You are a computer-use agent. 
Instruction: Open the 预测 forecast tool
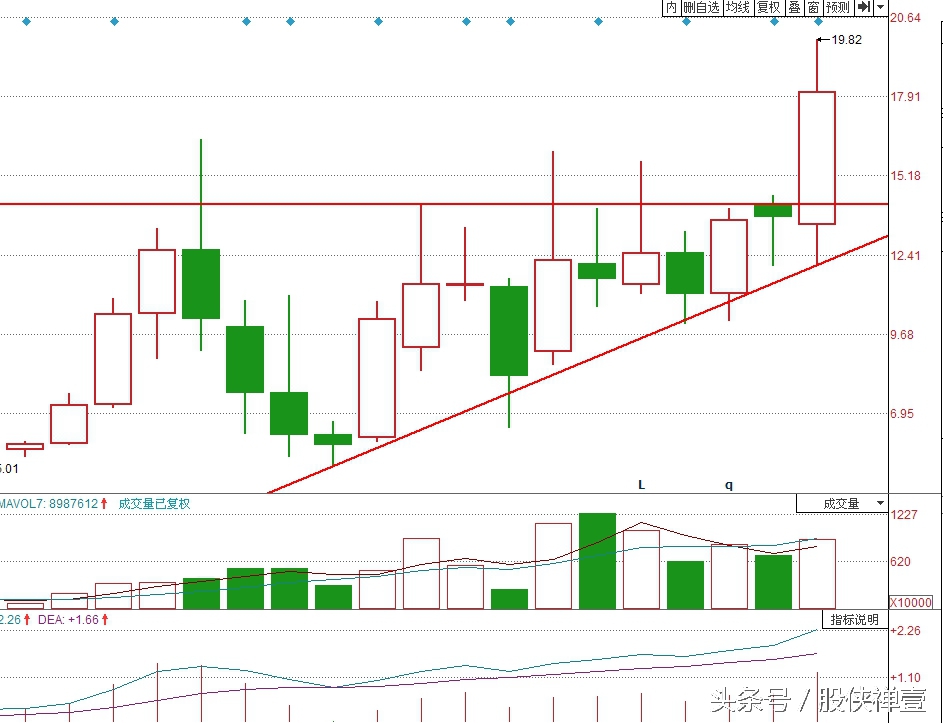pos(838,7)
